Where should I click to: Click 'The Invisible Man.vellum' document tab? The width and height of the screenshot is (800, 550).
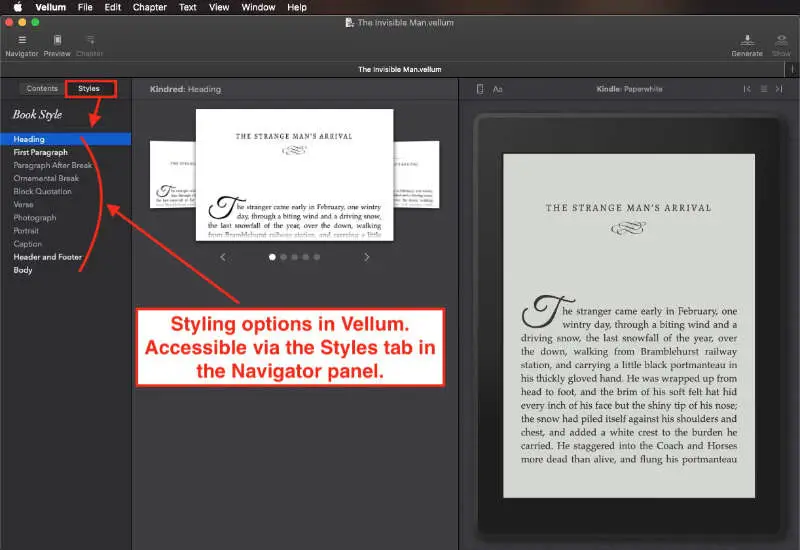click(x=399, y=69)
